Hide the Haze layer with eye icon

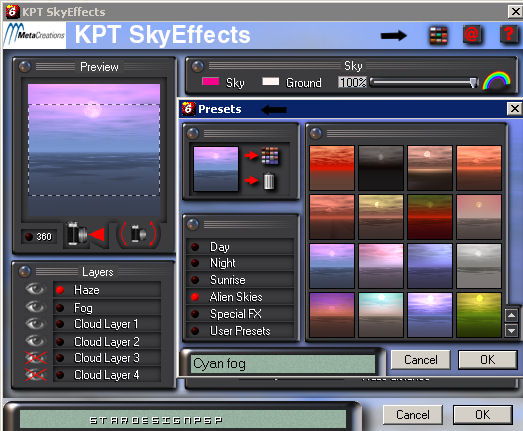[x=35, y=289]
